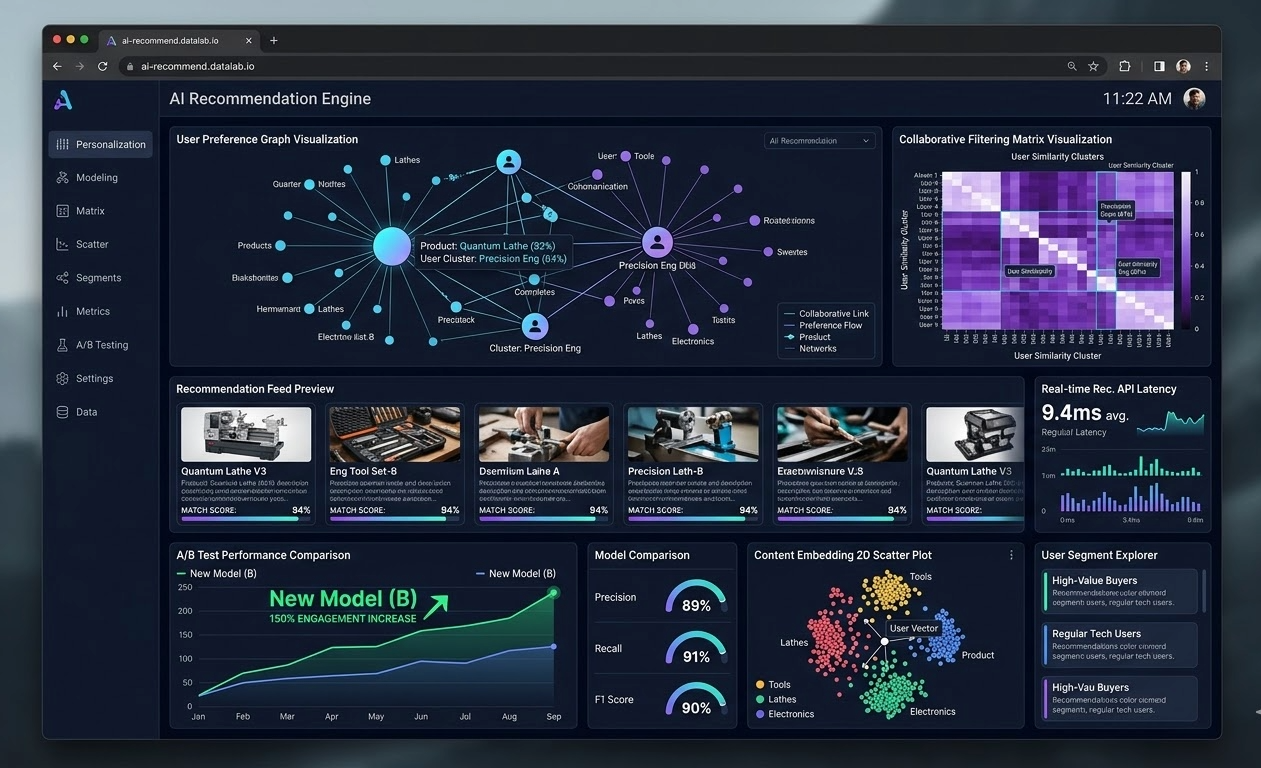1261x768 pixels.
Task: Expand the AI Recommendation dropdown
Action: pyautogui.click(x=820, y=141)
